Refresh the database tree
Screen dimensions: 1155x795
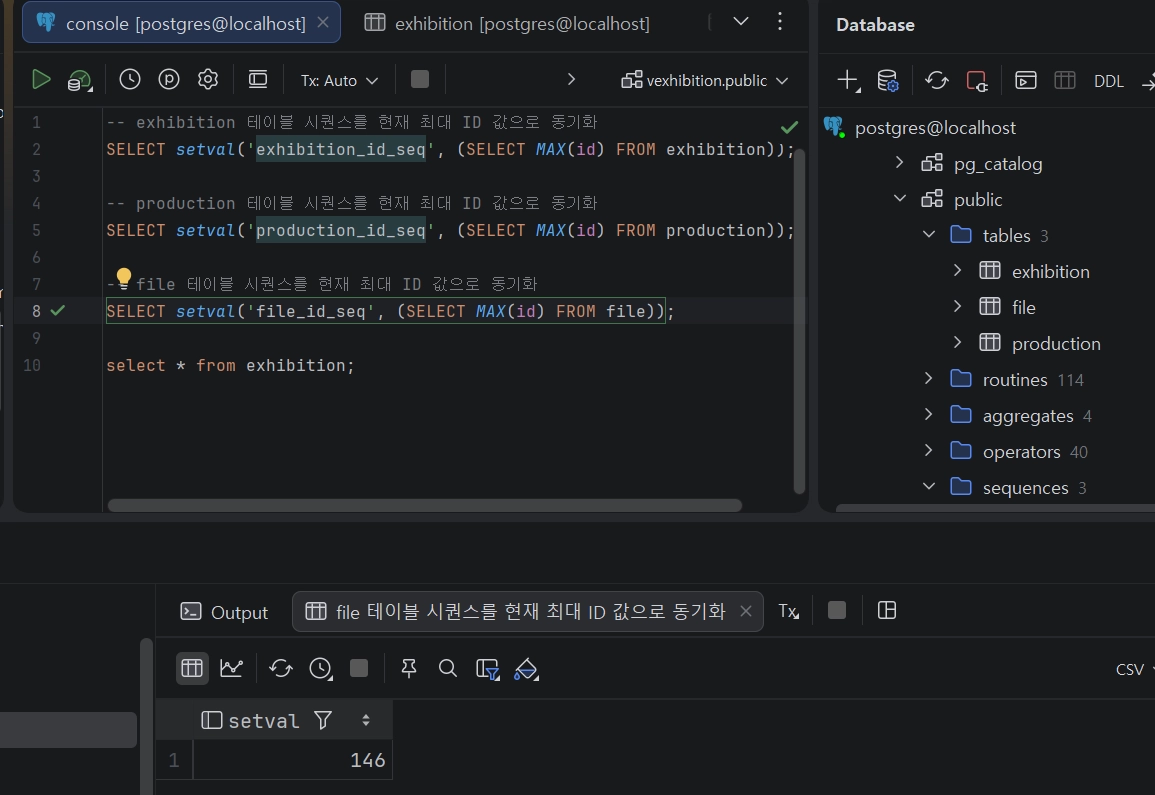pos(937,81)
